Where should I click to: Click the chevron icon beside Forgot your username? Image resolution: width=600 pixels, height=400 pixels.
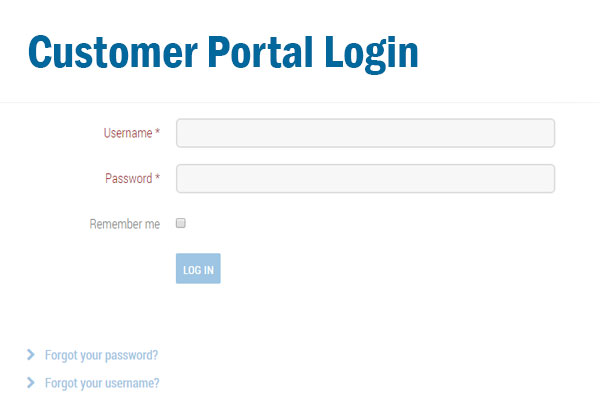pos(31,382)
